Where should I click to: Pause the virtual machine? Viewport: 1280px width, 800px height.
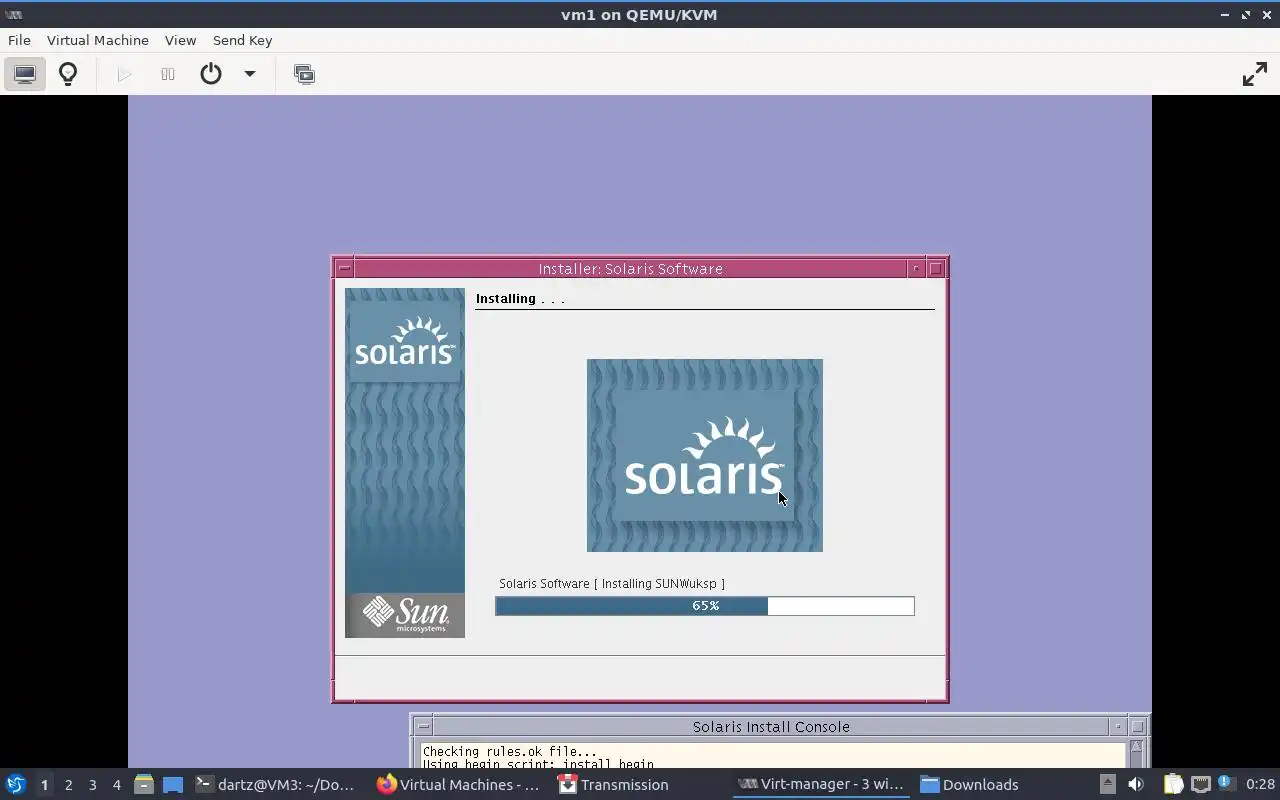(168, 74)
